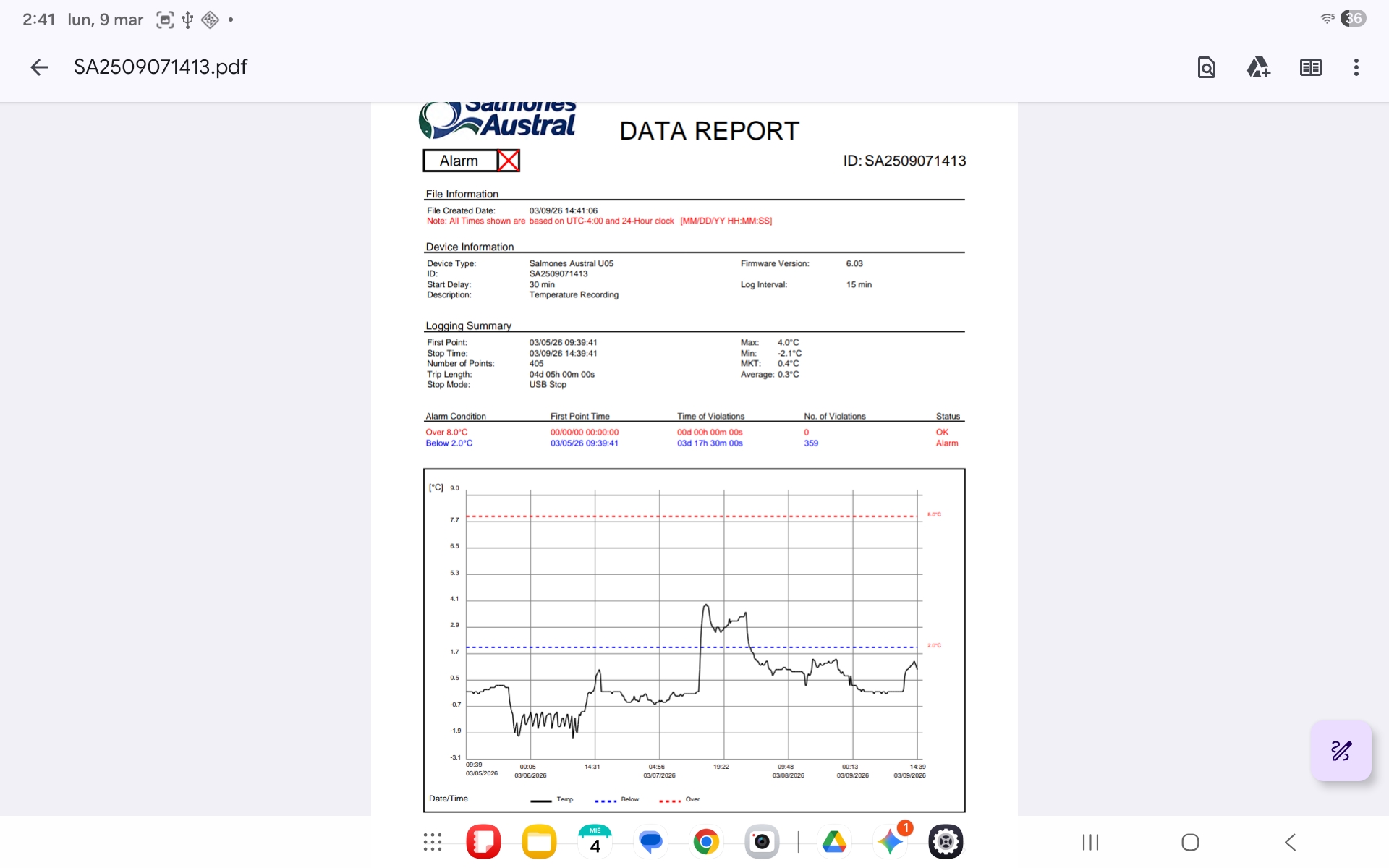Click the Alarm red X checkbox
Image resolution: width=1389 pixels, height=868 pixels.
point(509,161)
